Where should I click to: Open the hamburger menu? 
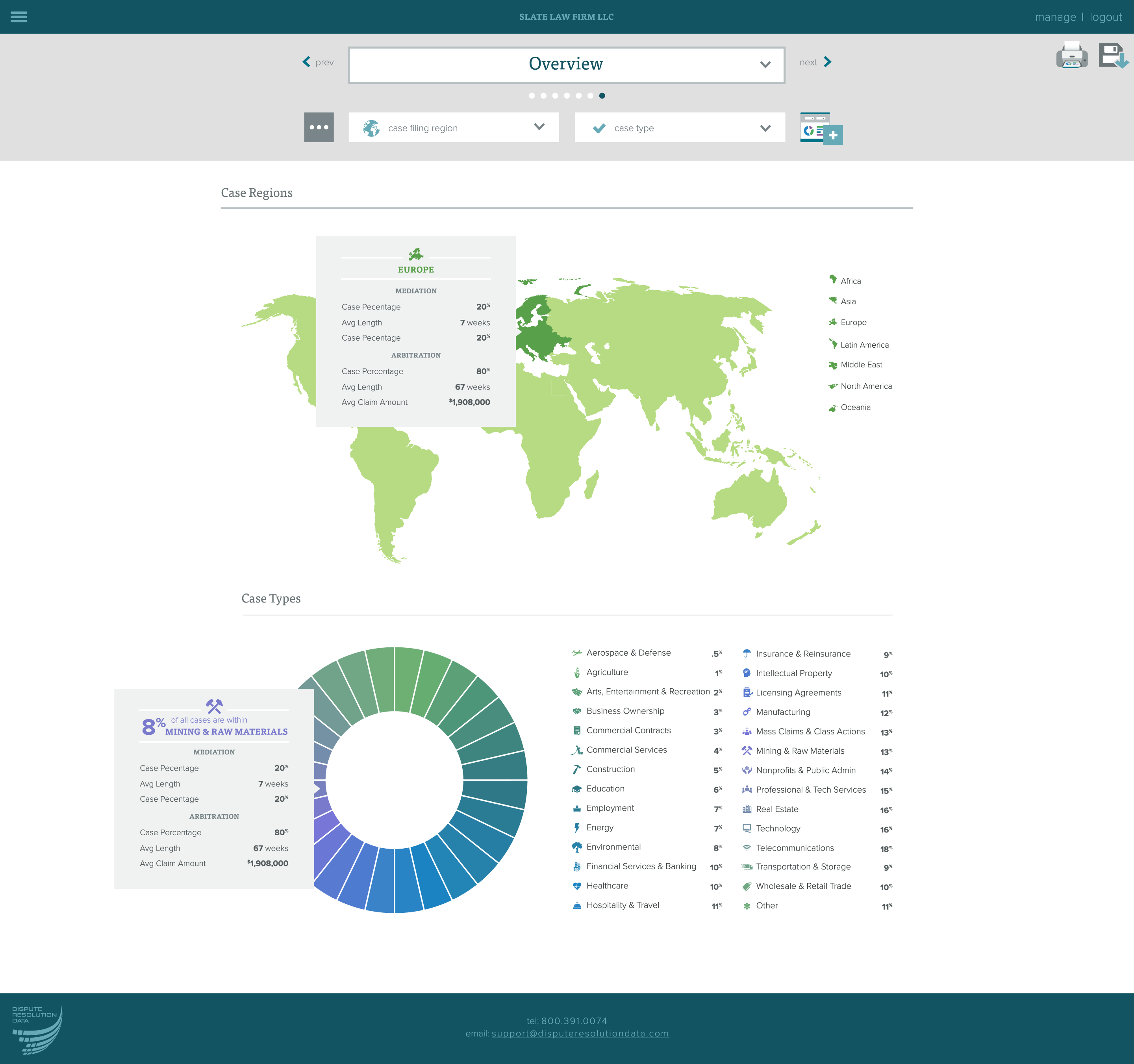tap(19, 17)
